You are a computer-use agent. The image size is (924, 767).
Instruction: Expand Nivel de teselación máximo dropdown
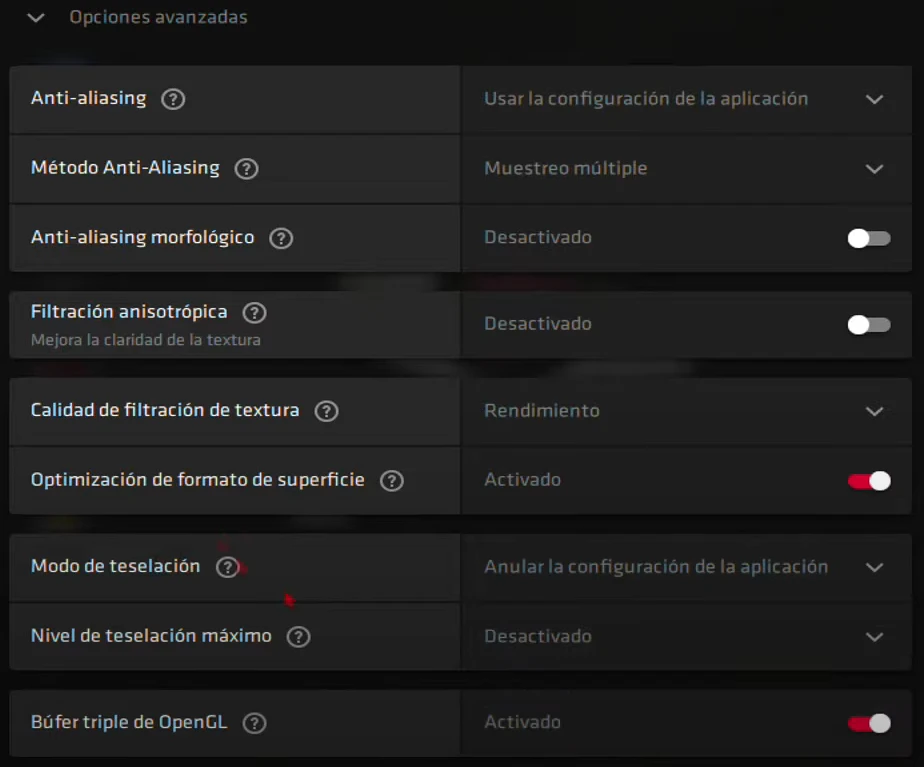tap(691, 637)
